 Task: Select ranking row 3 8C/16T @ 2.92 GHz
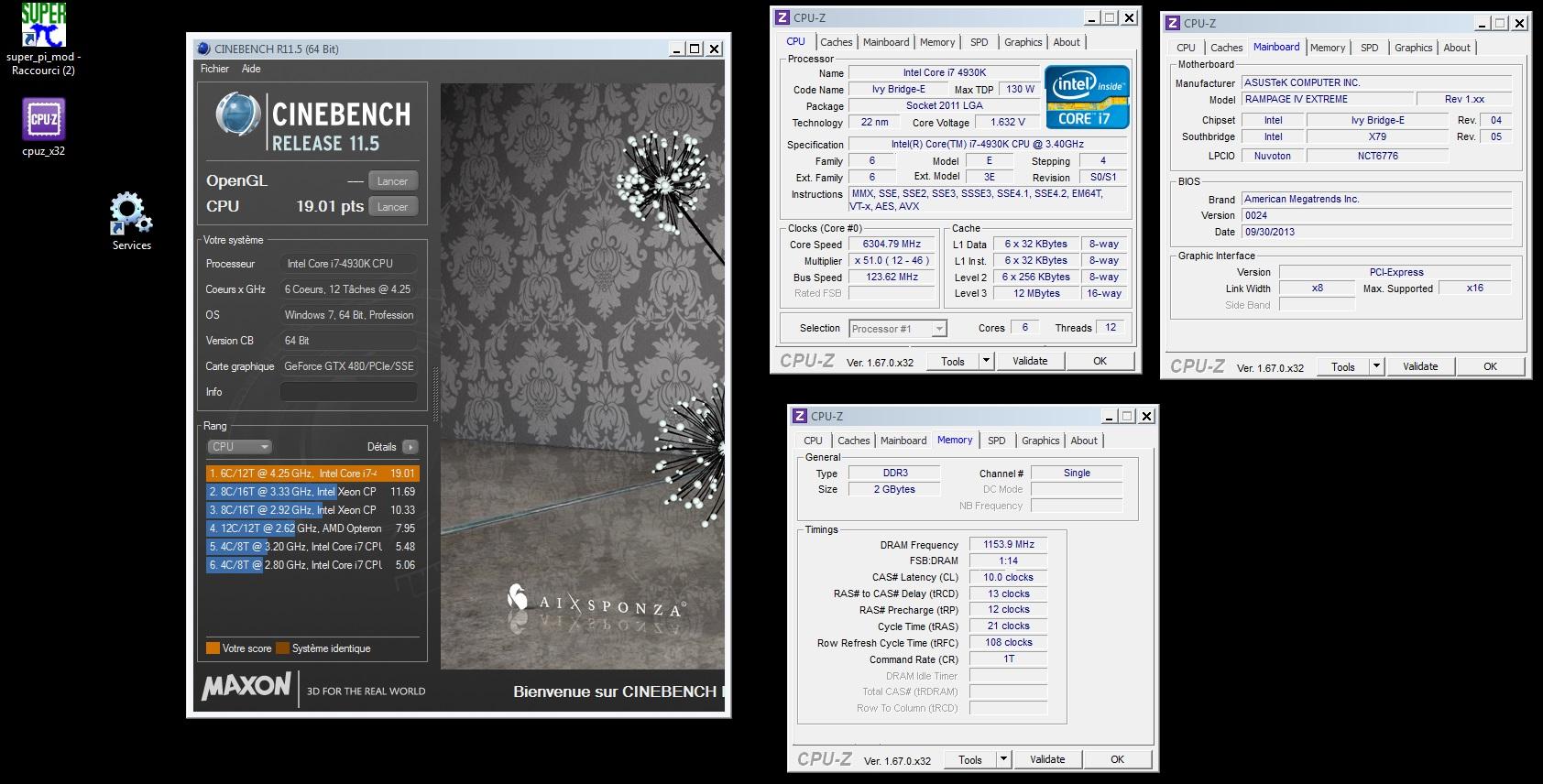pos(312,510)
